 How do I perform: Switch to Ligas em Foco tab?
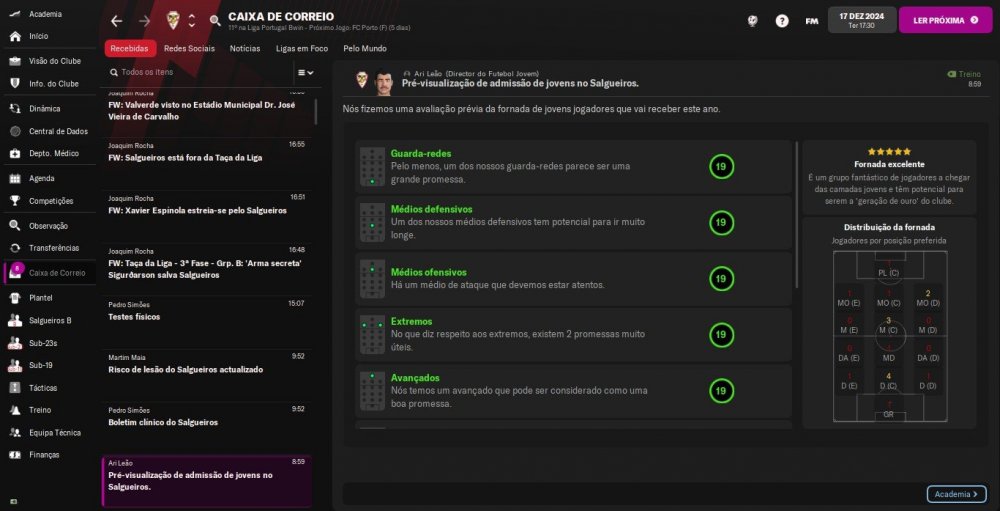[x=302, y=48]
